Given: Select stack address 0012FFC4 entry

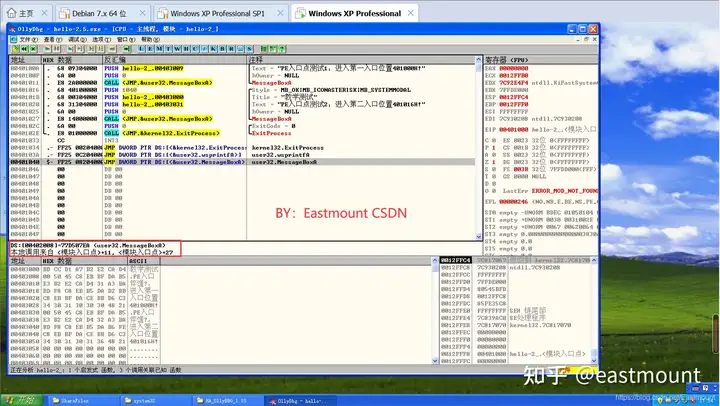Looking at the screenshot, I should pos(456,260).
